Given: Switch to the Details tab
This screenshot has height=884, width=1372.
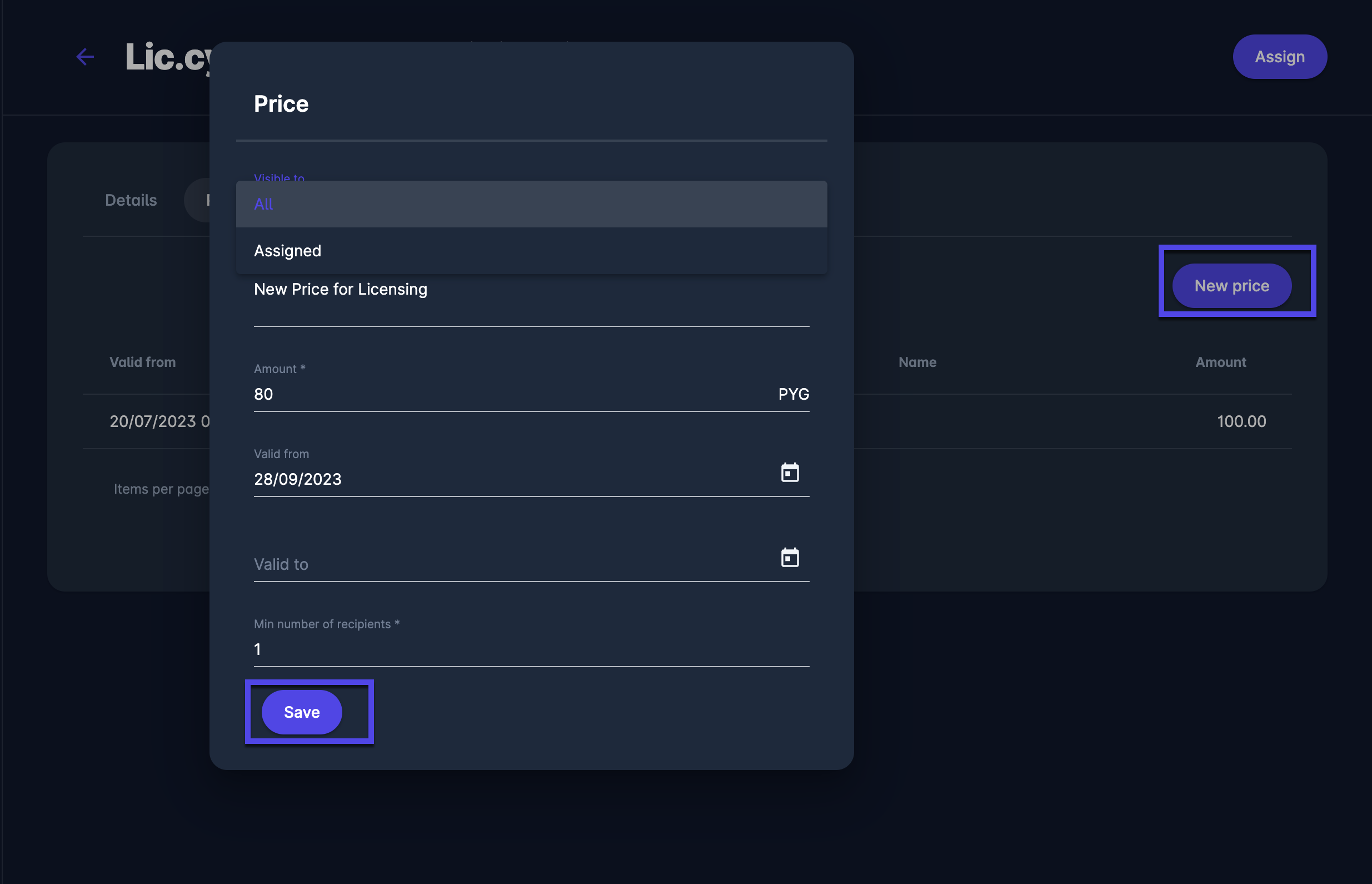Looking at the screenshot, I should [131, 200].
